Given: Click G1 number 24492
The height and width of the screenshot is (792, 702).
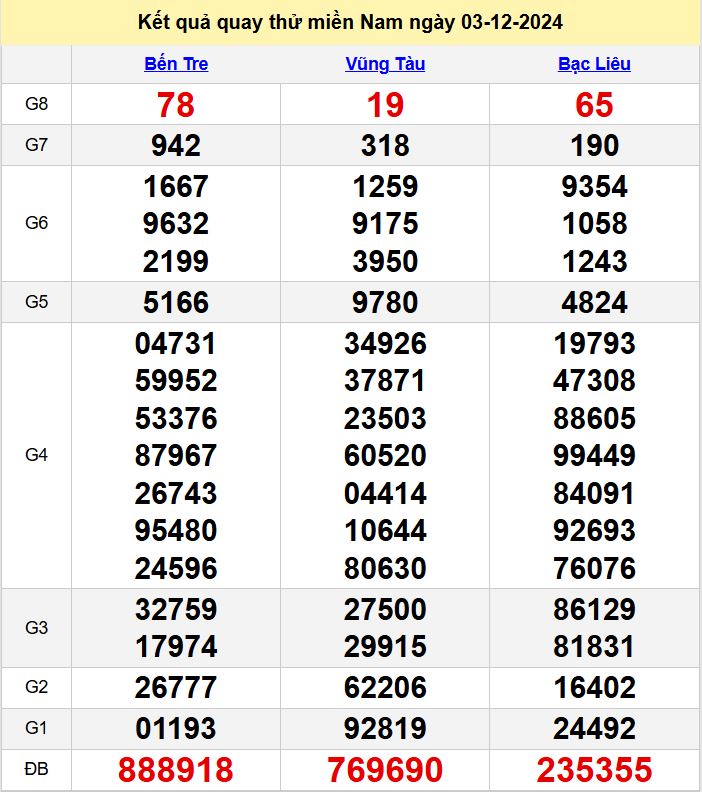Looking at the screenshot, I should pyautogui.click(x=594, y=729).
